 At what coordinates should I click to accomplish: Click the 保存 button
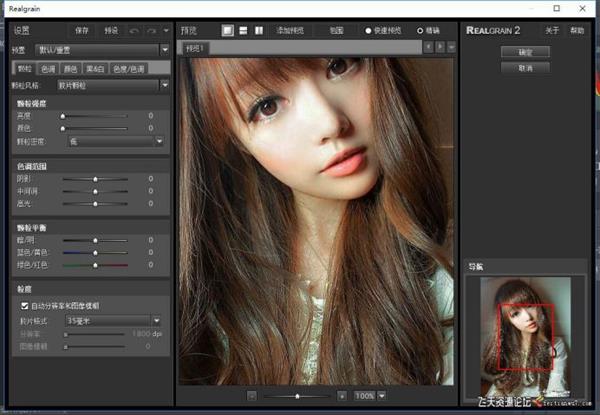82,31
